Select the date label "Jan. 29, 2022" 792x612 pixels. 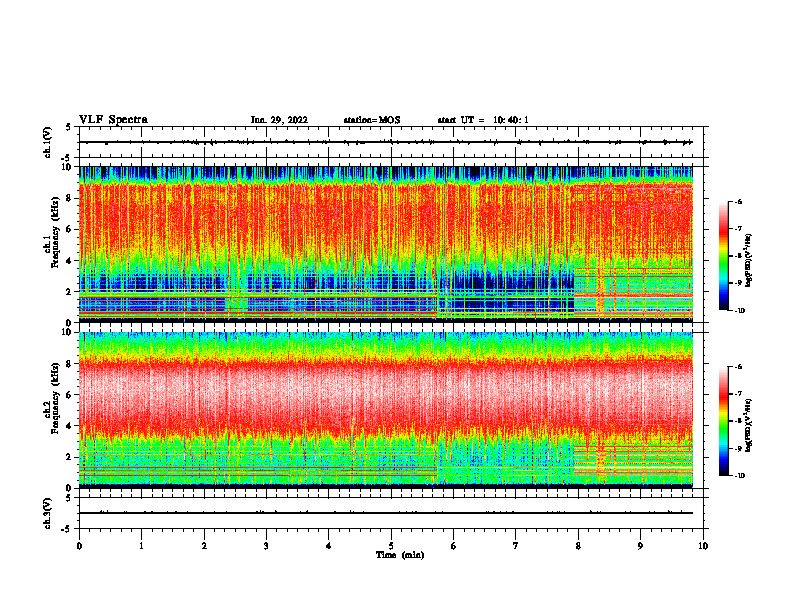coord(279,120)
